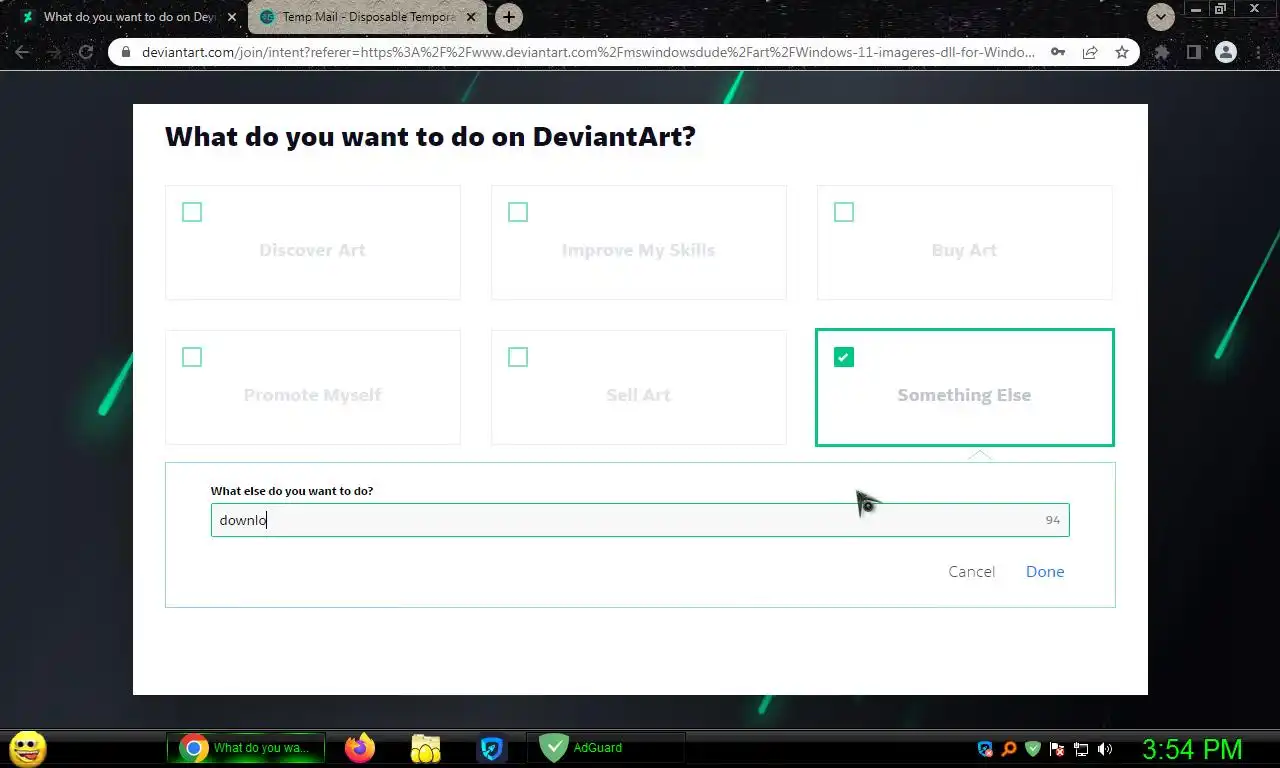This screenshot has height=768, width=1280.
Task: Click the green AdGuard tray icon
Action: coord(1033,748)
